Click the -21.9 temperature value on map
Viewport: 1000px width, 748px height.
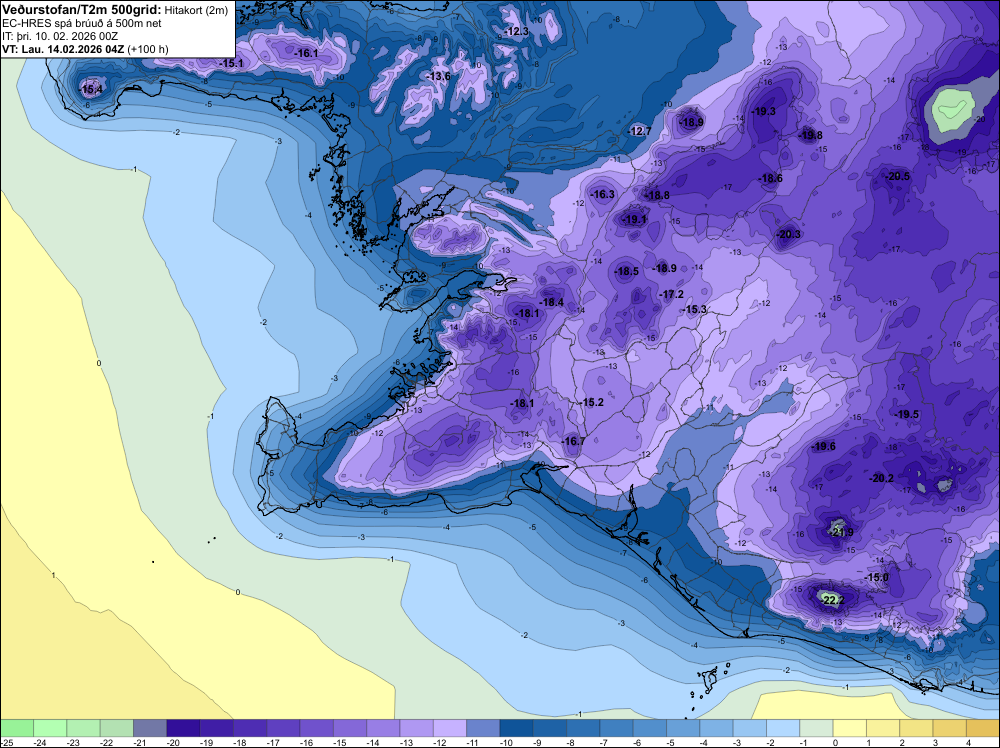point(841,532)
